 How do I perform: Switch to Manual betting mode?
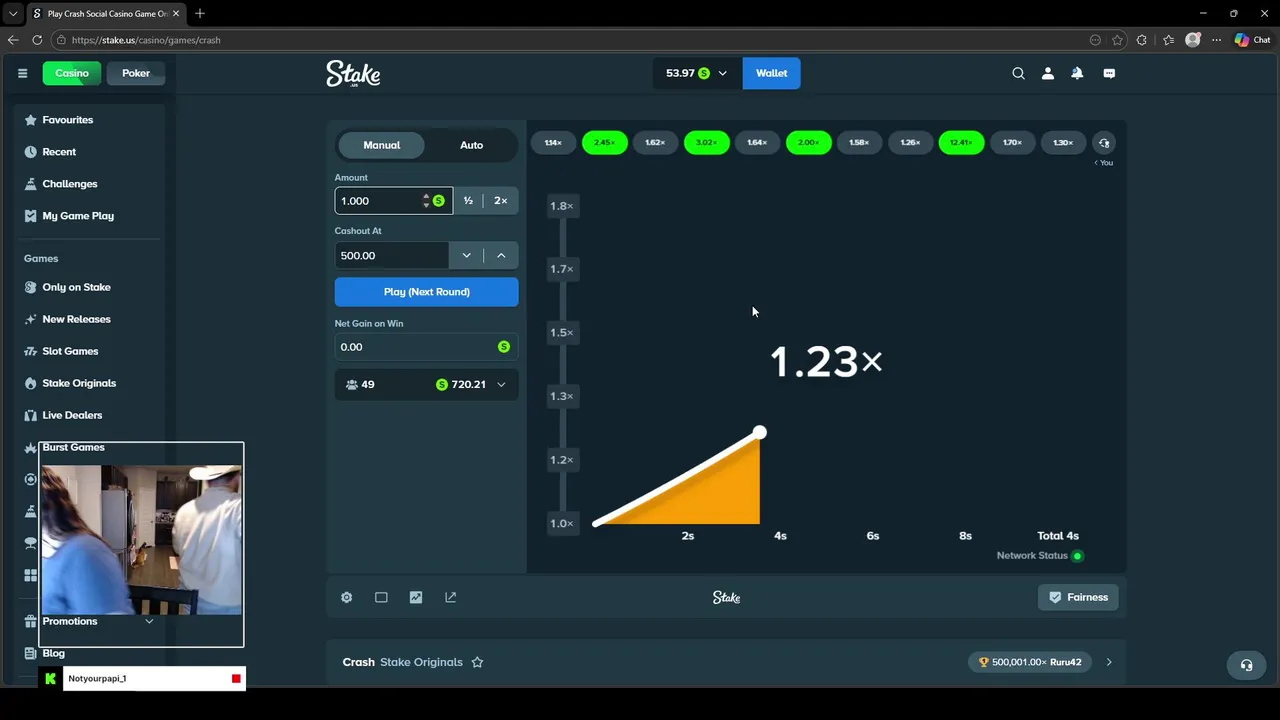click(x=381, y=145)
